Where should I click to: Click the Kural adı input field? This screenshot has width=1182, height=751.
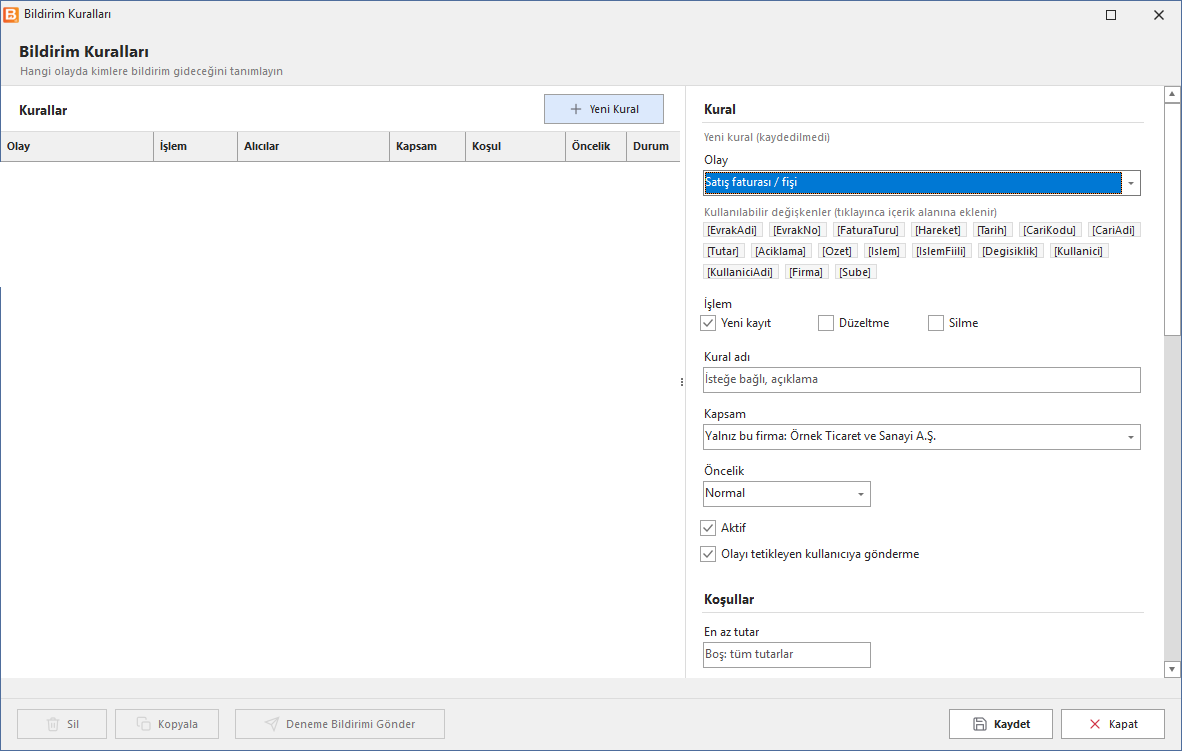click(x=921, y=380)
